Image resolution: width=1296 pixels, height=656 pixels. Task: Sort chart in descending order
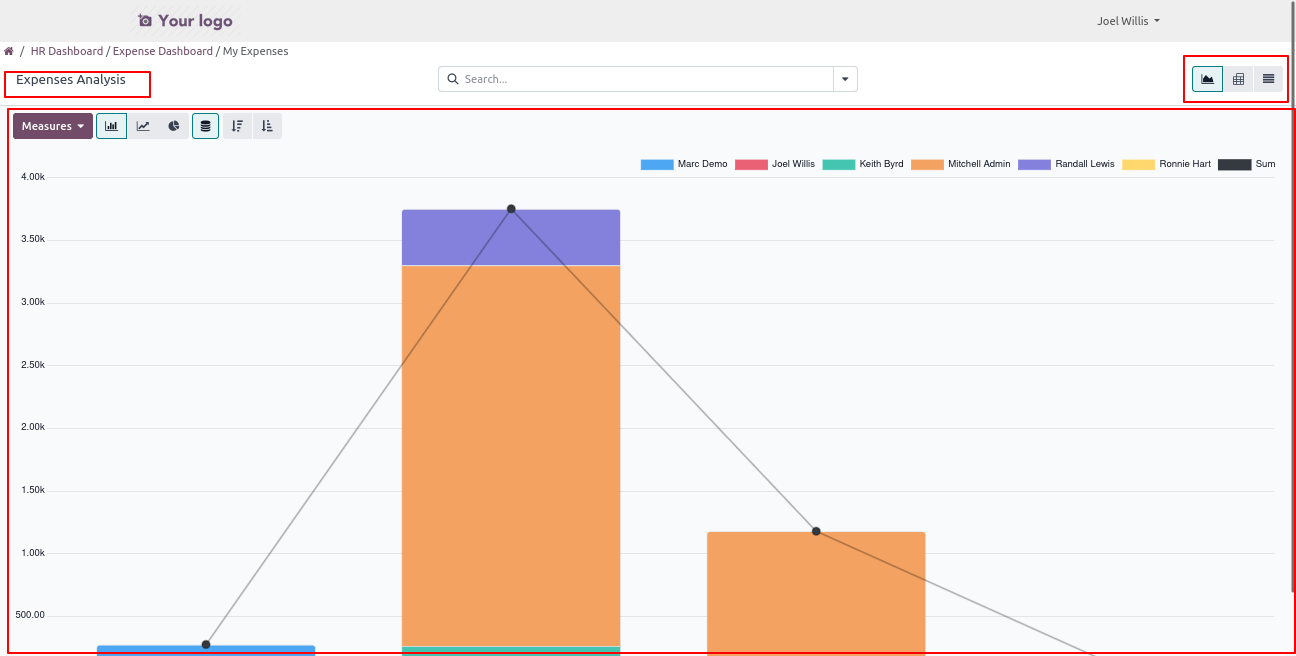pyautogui.click(x=237, y=126)
